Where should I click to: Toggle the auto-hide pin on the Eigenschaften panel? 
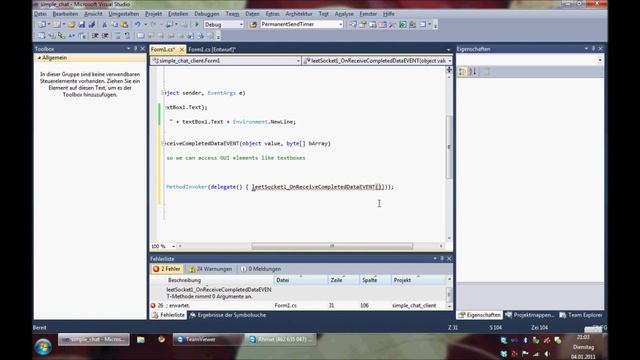coord(593,49)
